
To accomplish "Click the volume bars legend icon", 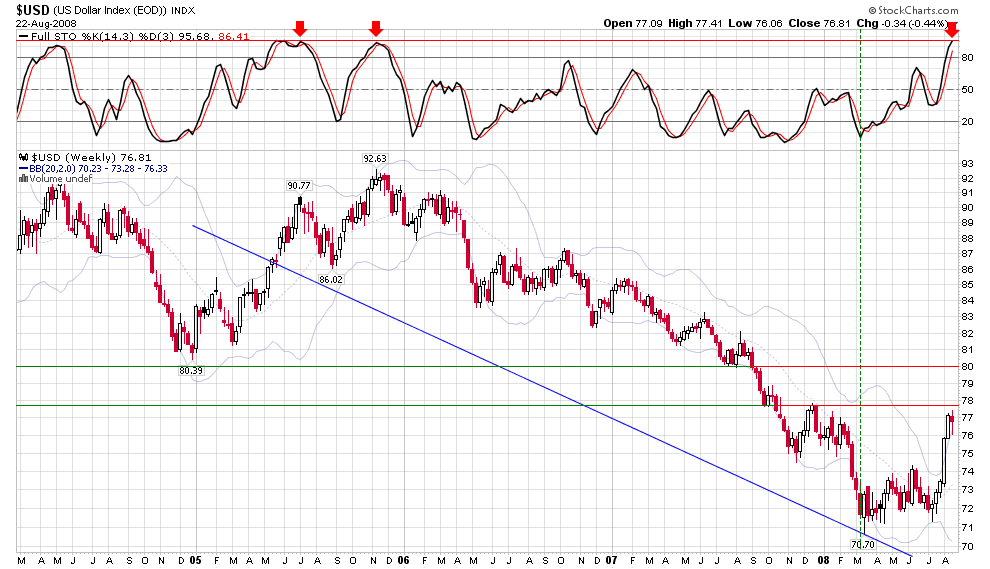I will (23, 179).
